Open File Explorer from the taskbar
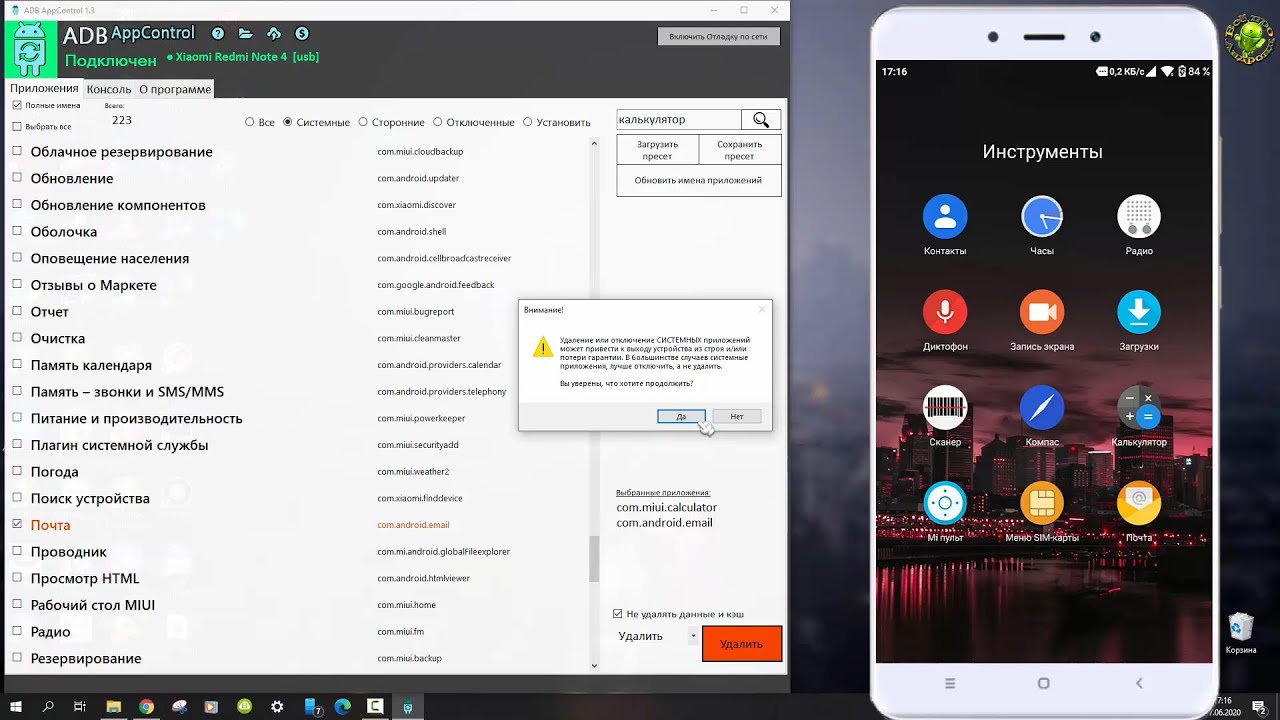The image size is (1280, 720). [x=113, y=707]
